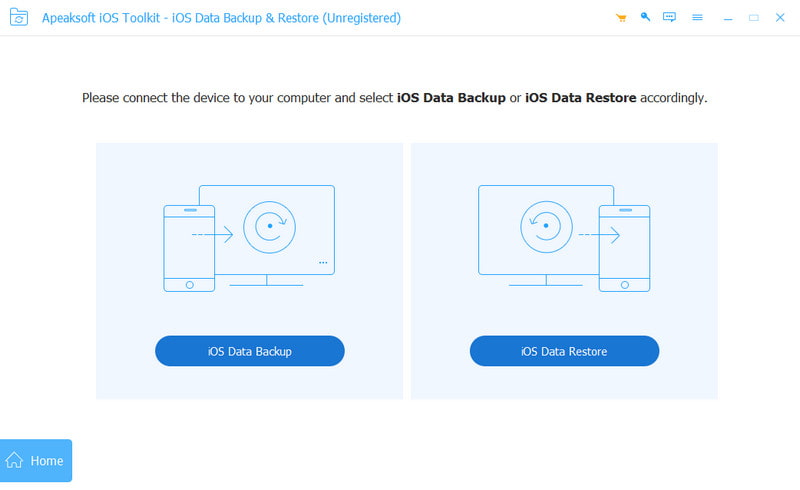The image size is (800, 490).
Task: Open the hamburger menu in title bar
Action: [x=697, y=17]
